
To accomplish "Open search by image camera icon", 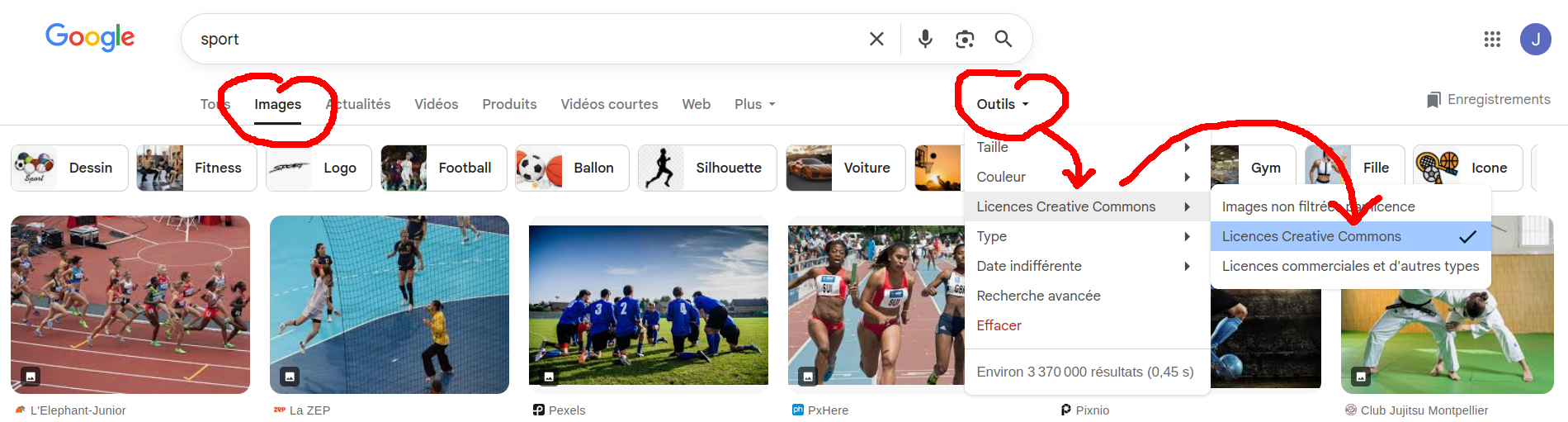I will click(x=965, y=39).
